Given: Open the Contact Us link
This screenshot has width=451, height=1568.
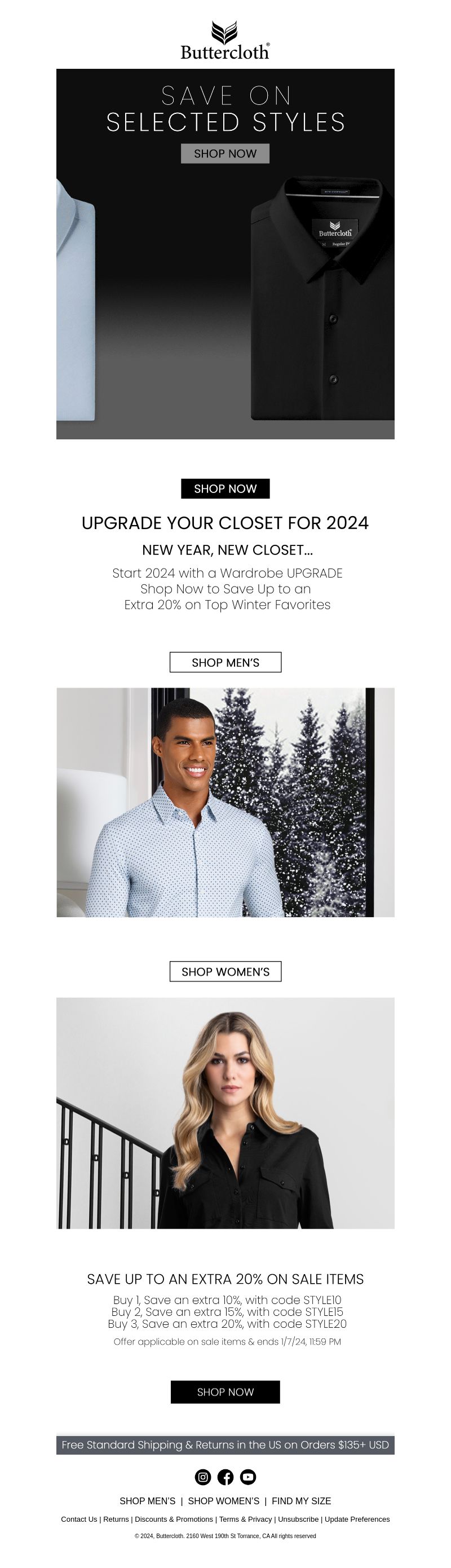Looking at the screenshot, I should [x=79, y=1519].
